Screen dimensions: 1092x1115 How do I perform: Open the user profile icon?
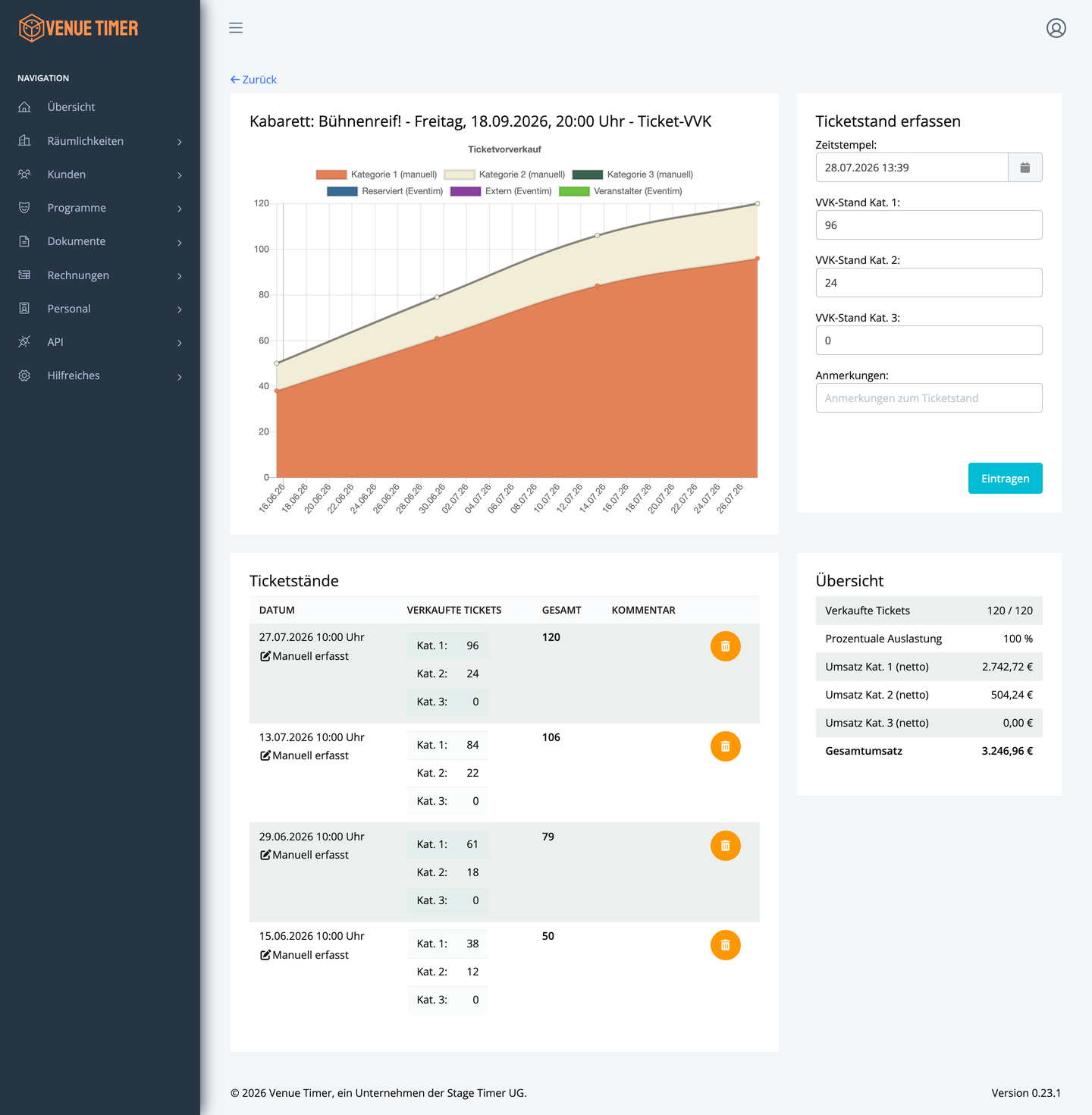pyautogui.click(x=1056, y=28)
